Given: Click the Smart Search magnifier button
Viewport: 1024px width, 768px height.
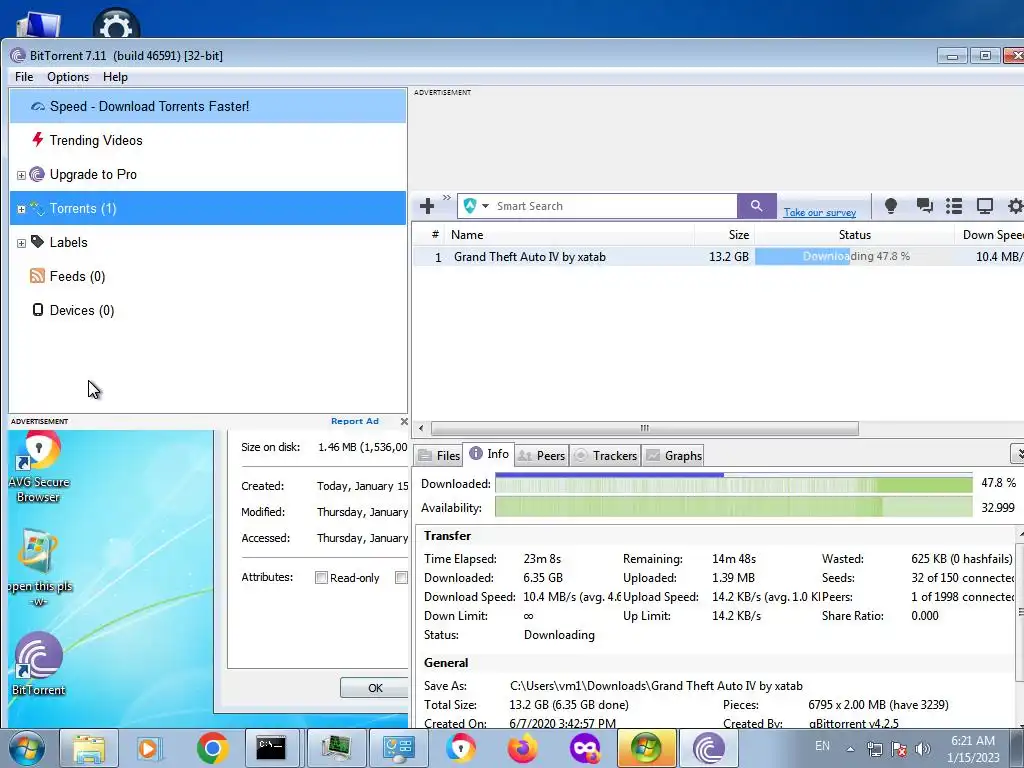Looking at the screenshot, I should (x=756, y=206).
